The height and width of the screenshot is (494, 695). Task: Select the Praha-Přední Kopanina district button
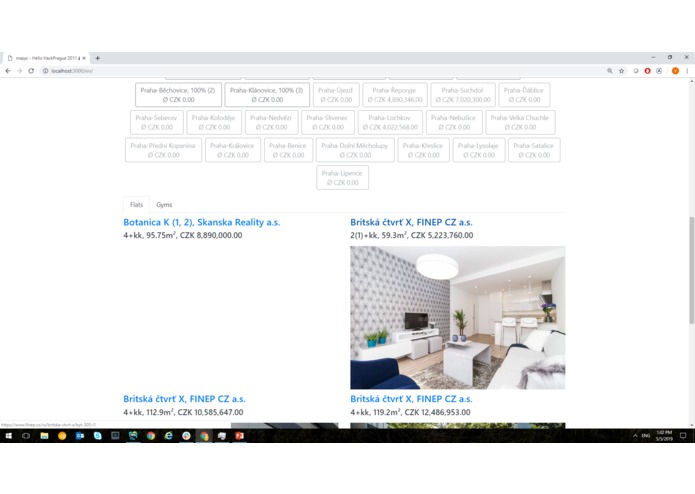(x=163, y=150)
